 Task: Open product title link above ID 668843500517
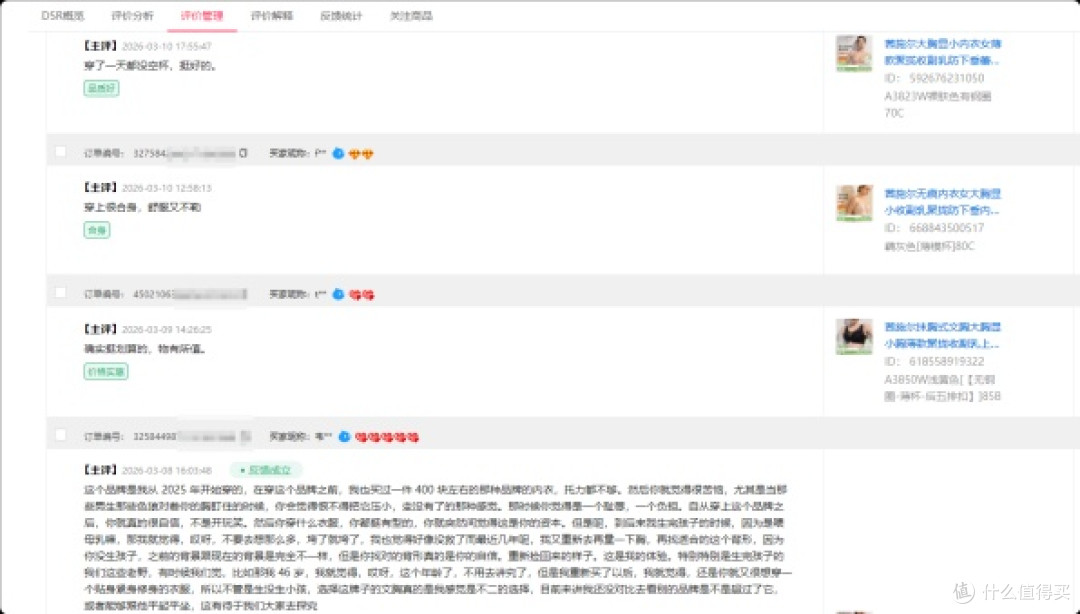[942, 202]
